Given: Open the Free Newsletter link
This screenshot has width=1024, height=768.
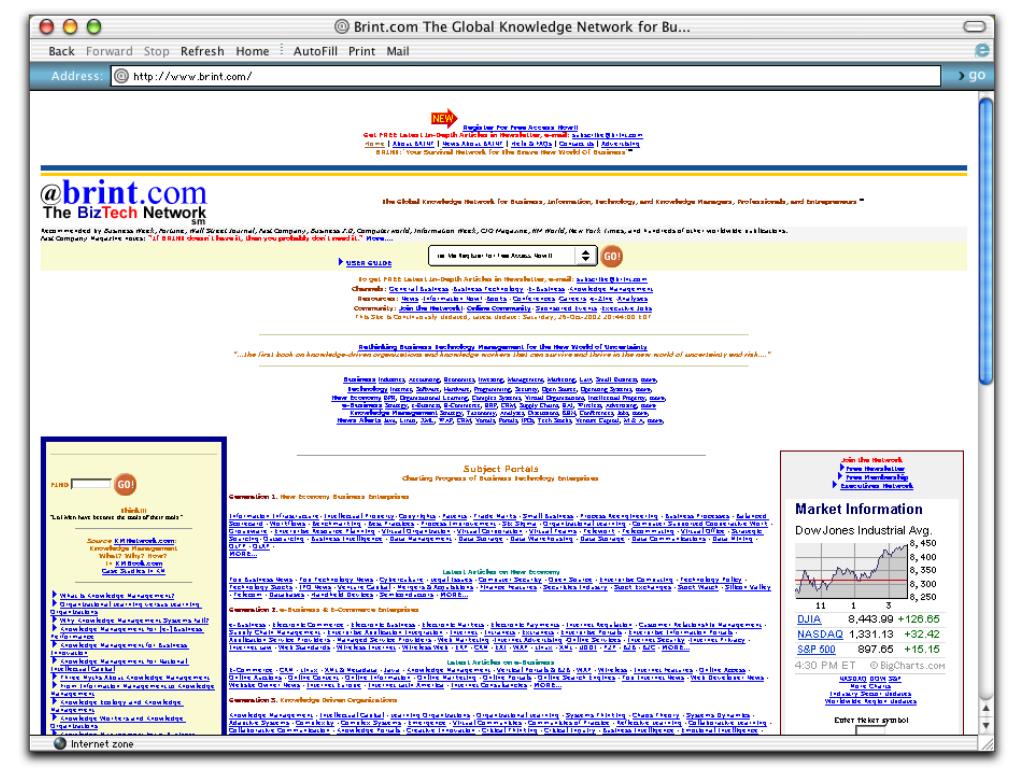Looking at the screenshot, I should (875, 468).
